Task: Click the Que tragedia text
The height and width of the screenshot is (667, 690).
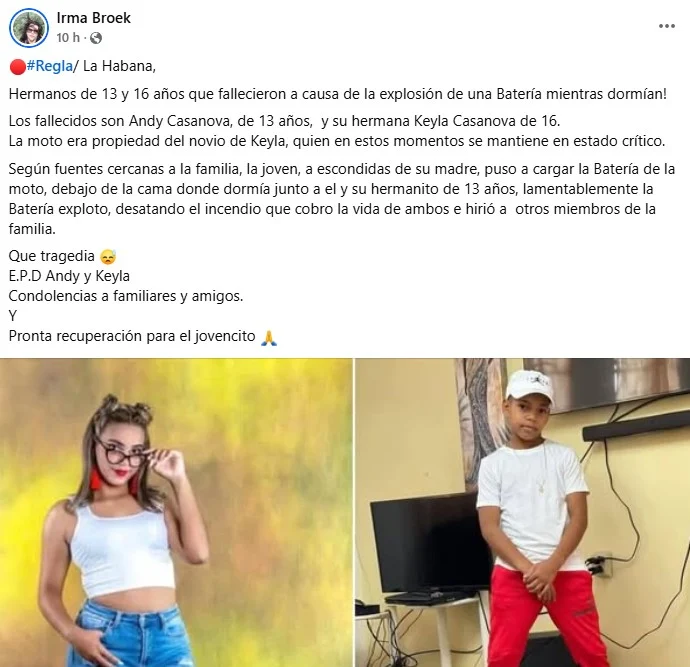Action: pyautogui.click(x=51, y=256)
